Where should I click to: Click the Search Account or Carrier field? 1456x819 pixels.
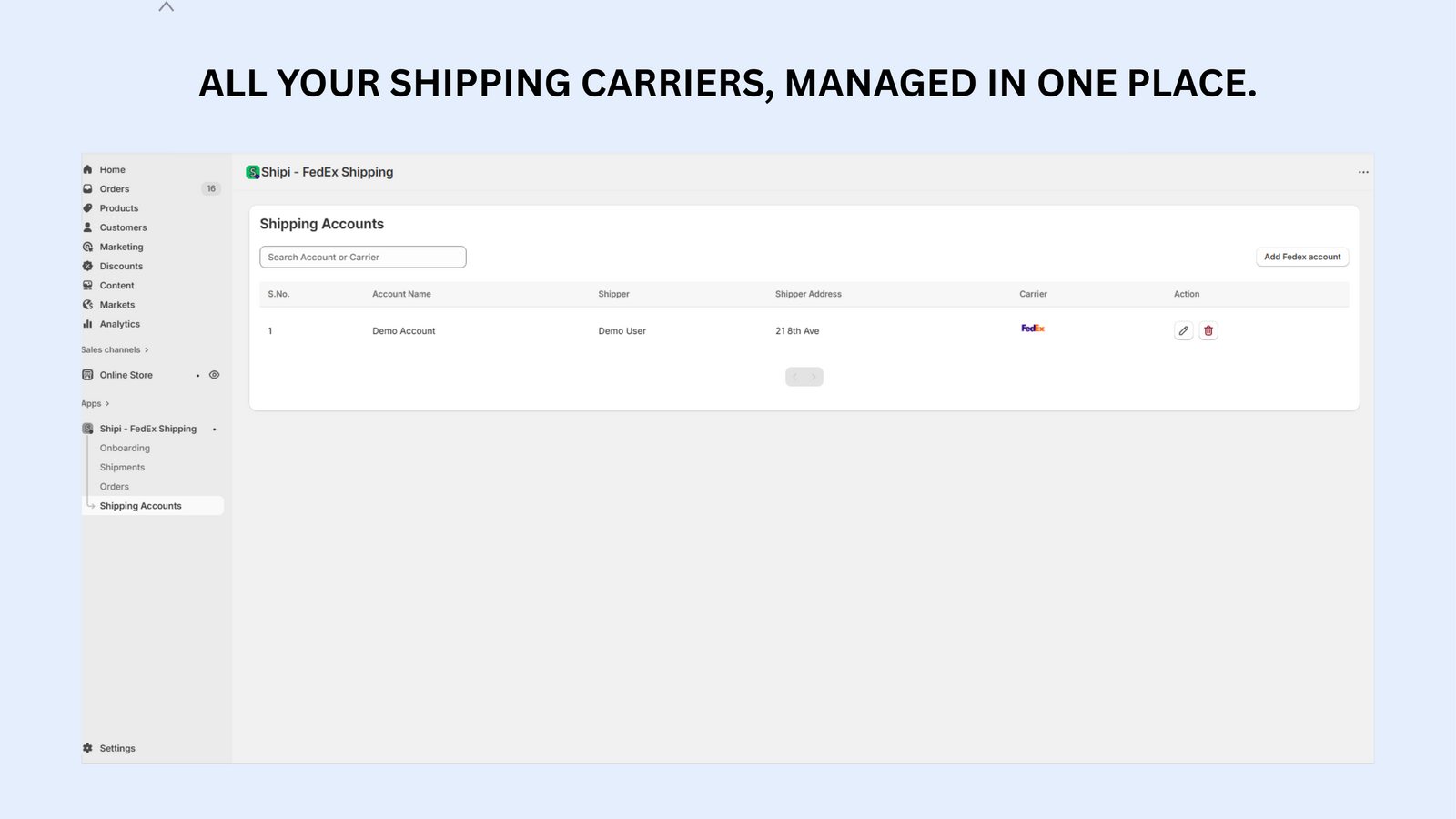(362, 257)
